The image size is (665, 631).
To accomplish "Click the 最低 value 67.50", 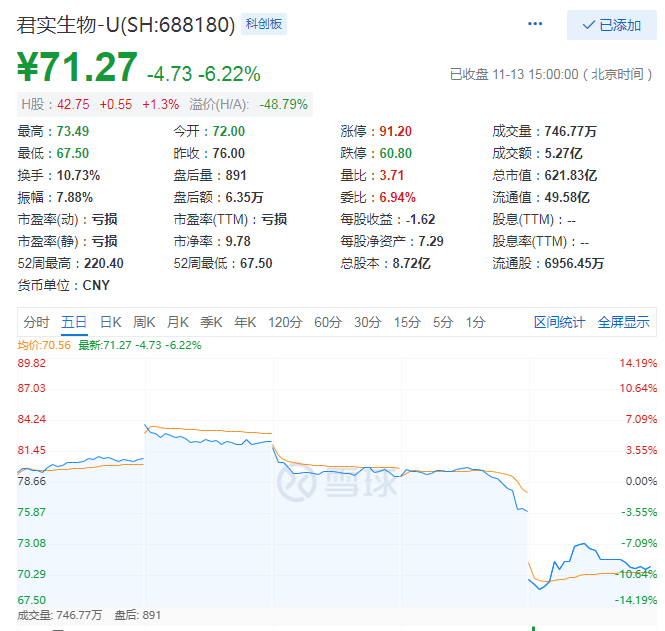I will point(73,154).
